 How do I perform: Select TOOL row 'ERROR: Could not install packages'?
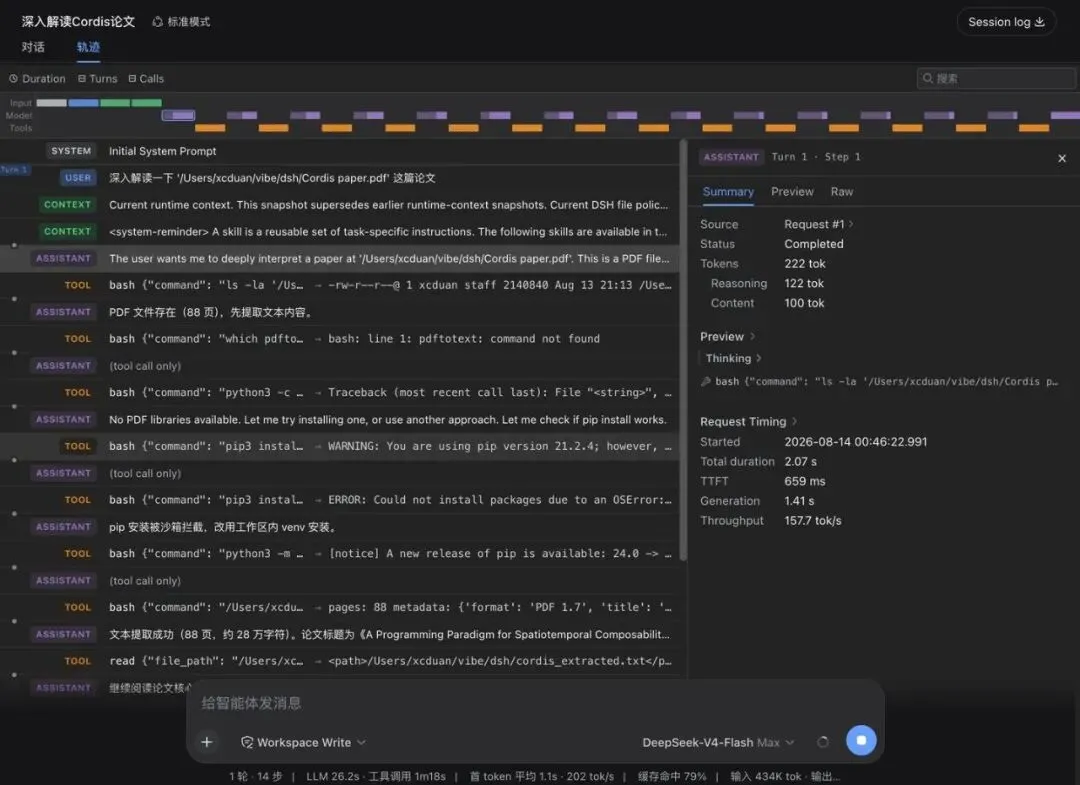(340, 500)
